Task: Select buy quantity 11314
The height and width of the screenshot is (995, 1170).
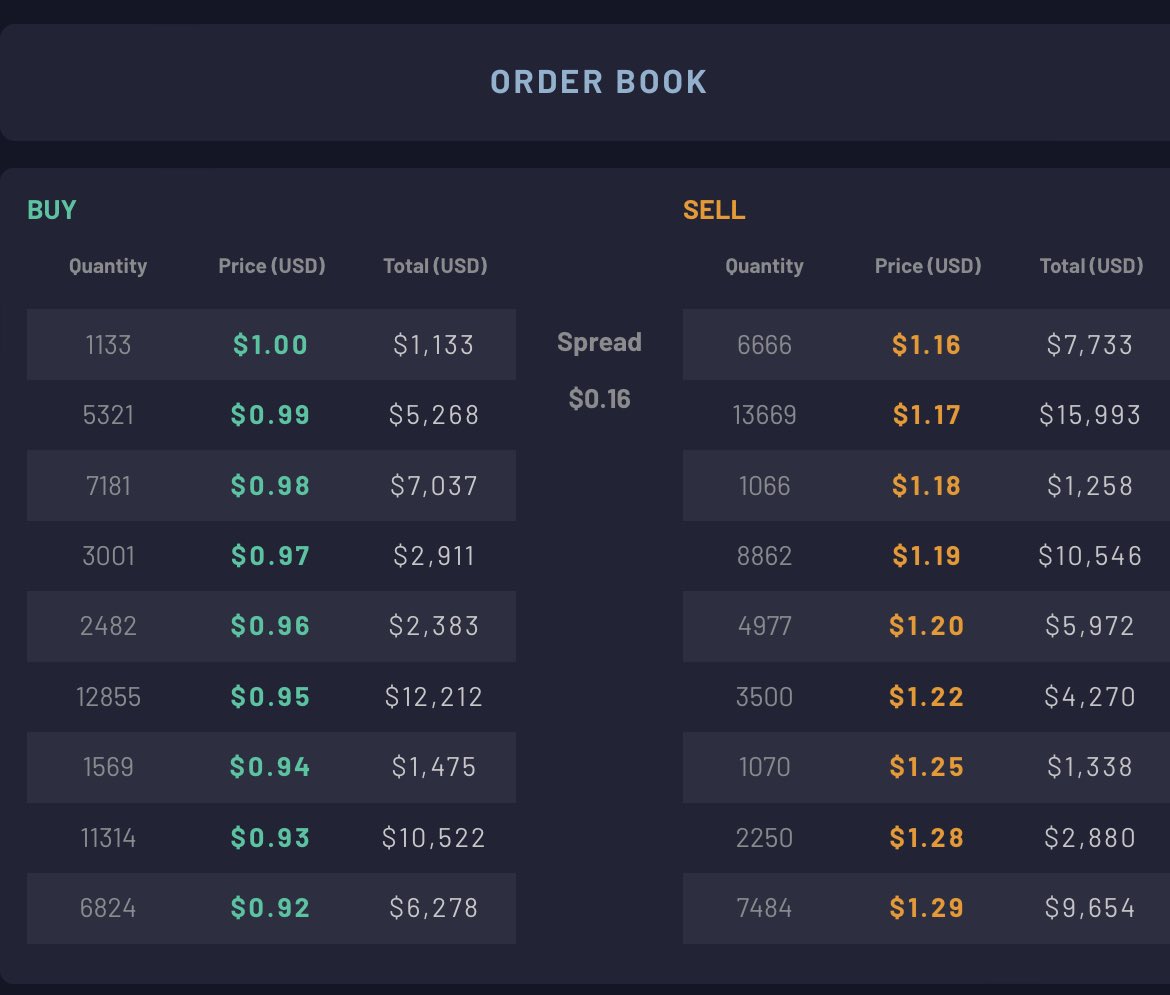Action: [x=108, y=838]
